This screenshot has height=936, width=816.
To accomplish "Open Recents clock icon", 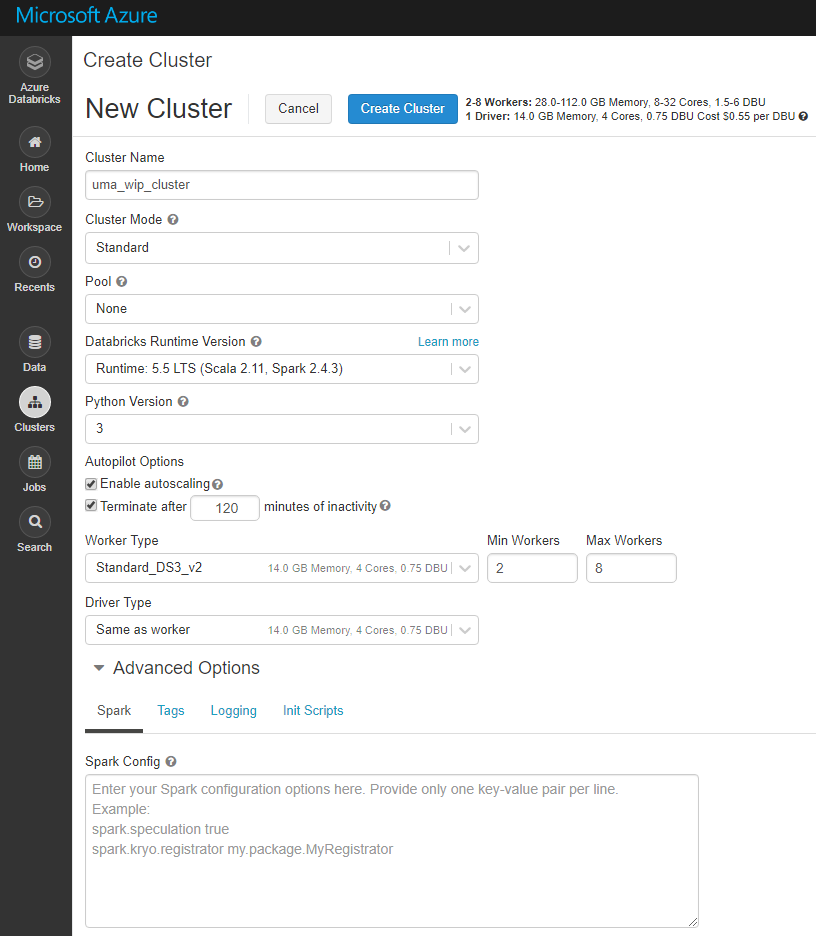I will [35, 262].
